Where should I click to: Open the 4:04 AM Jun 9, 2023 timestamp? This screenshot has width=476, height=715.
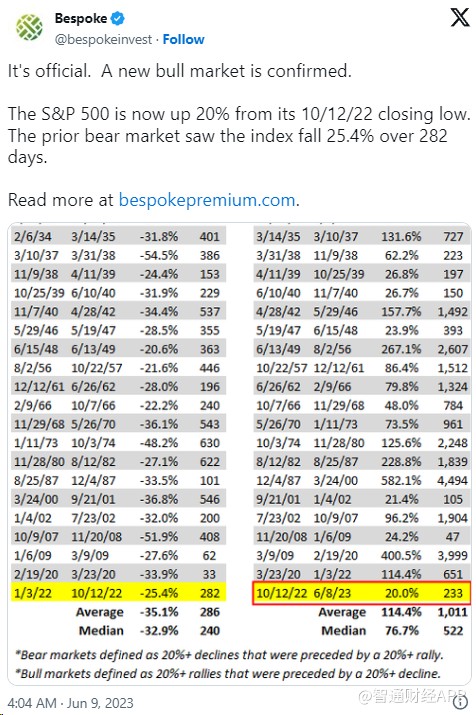pyautogui.click(x=71, y=703)
